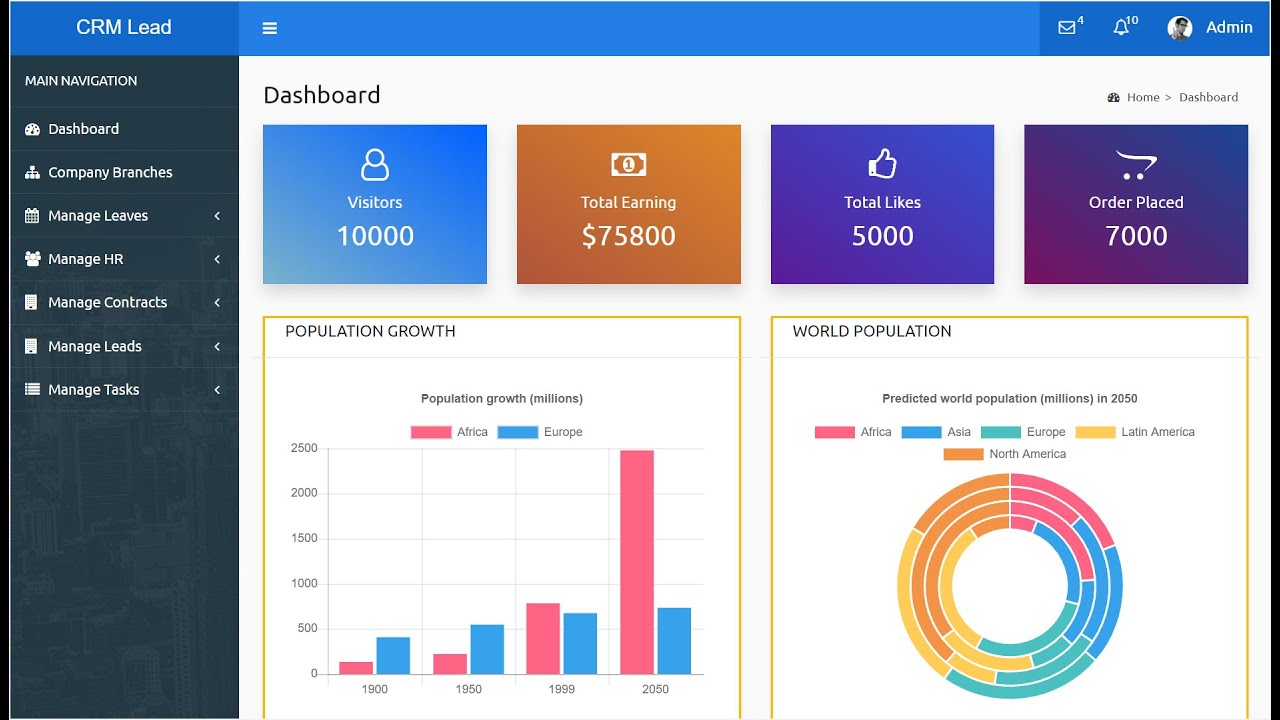Click the Order Placed cart icon

coord(1136,165)
